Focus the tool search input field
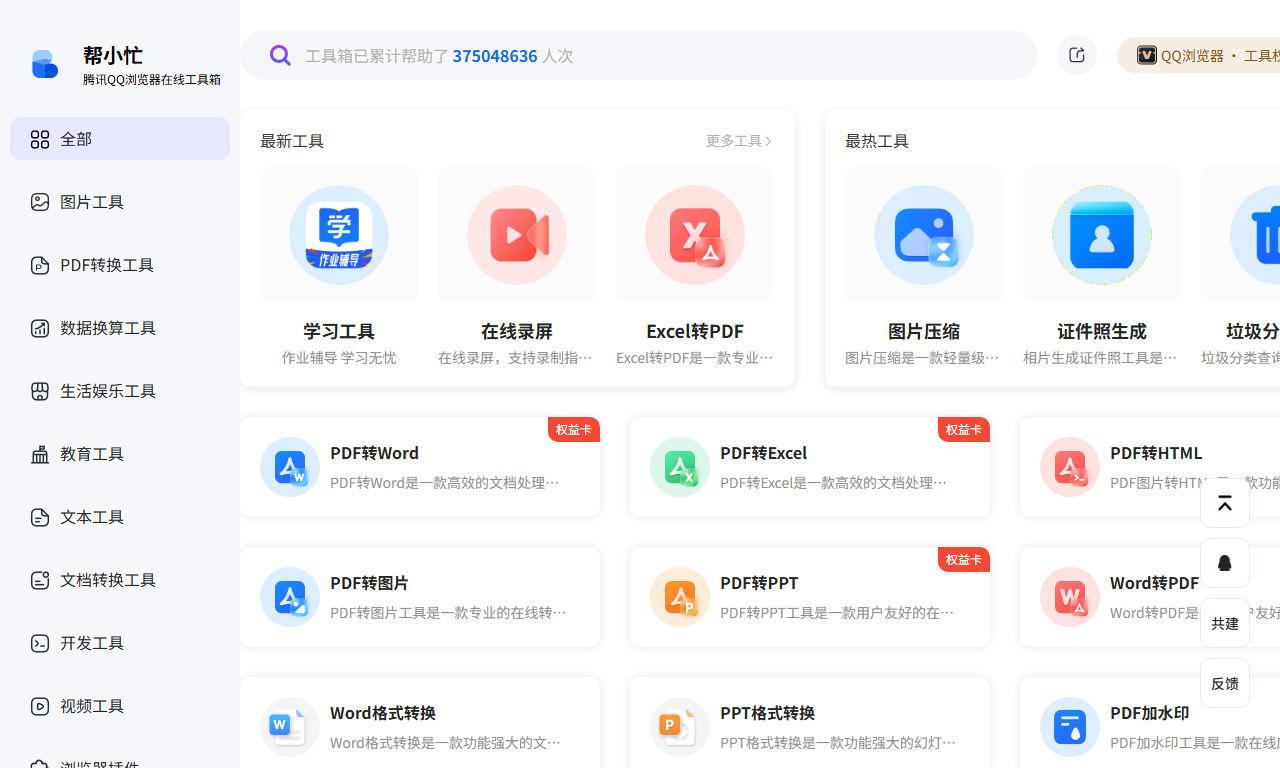This screenshot has width=1280, height=768. pyautogui.click(x=638, y=55)
